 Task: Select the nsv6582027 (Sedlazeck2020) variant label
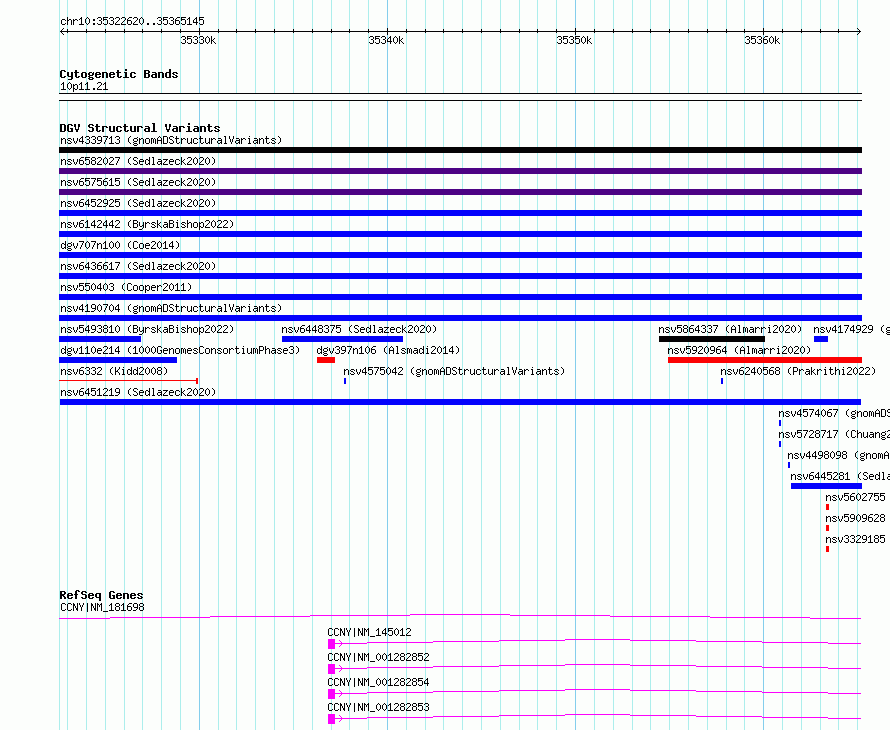tap(138, 161)
